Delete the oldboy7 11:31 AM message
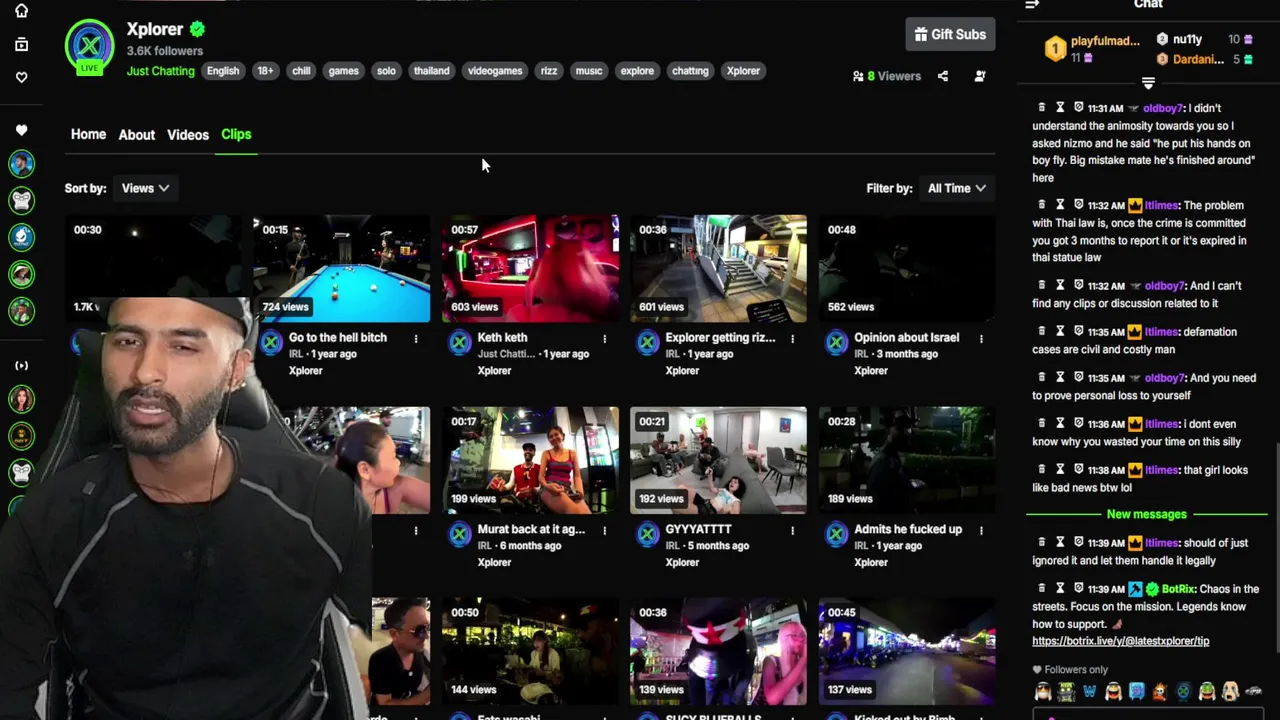 pyautogui.click(x=1042, y=107)
